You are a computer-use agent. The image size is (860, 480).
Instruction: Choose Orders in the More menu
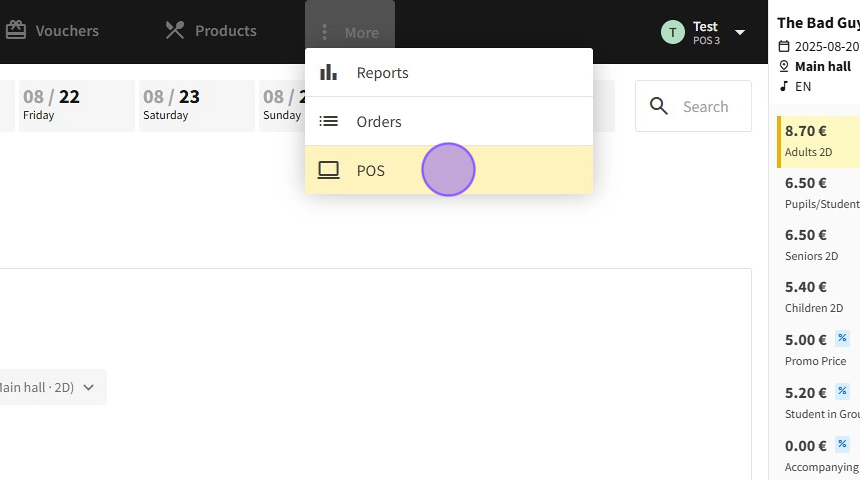click(x=379, y=122)
